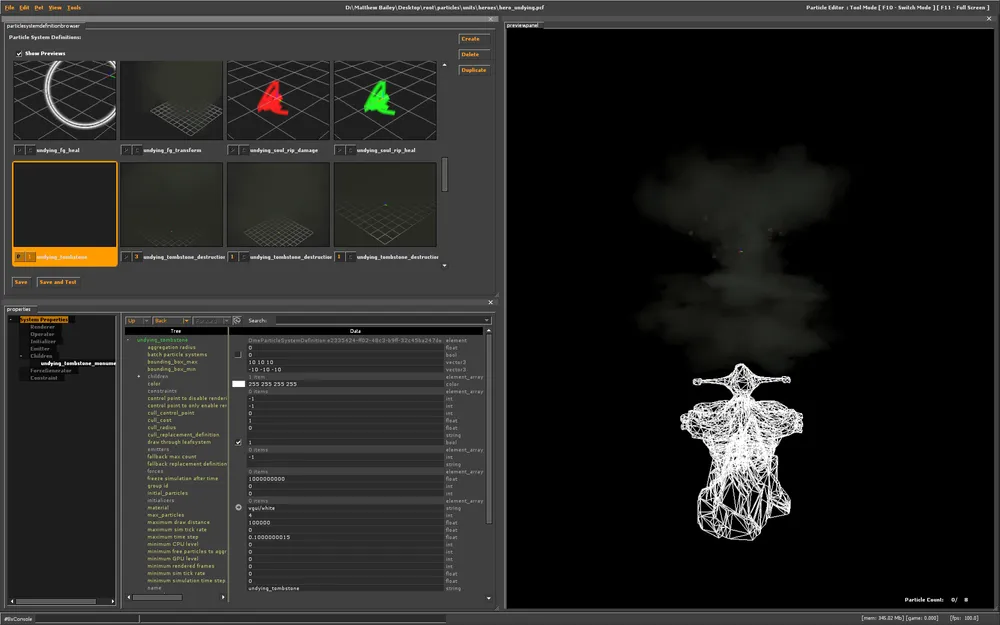Click the scroll-down arrow in the definitions browser

(x=445, y=265)
